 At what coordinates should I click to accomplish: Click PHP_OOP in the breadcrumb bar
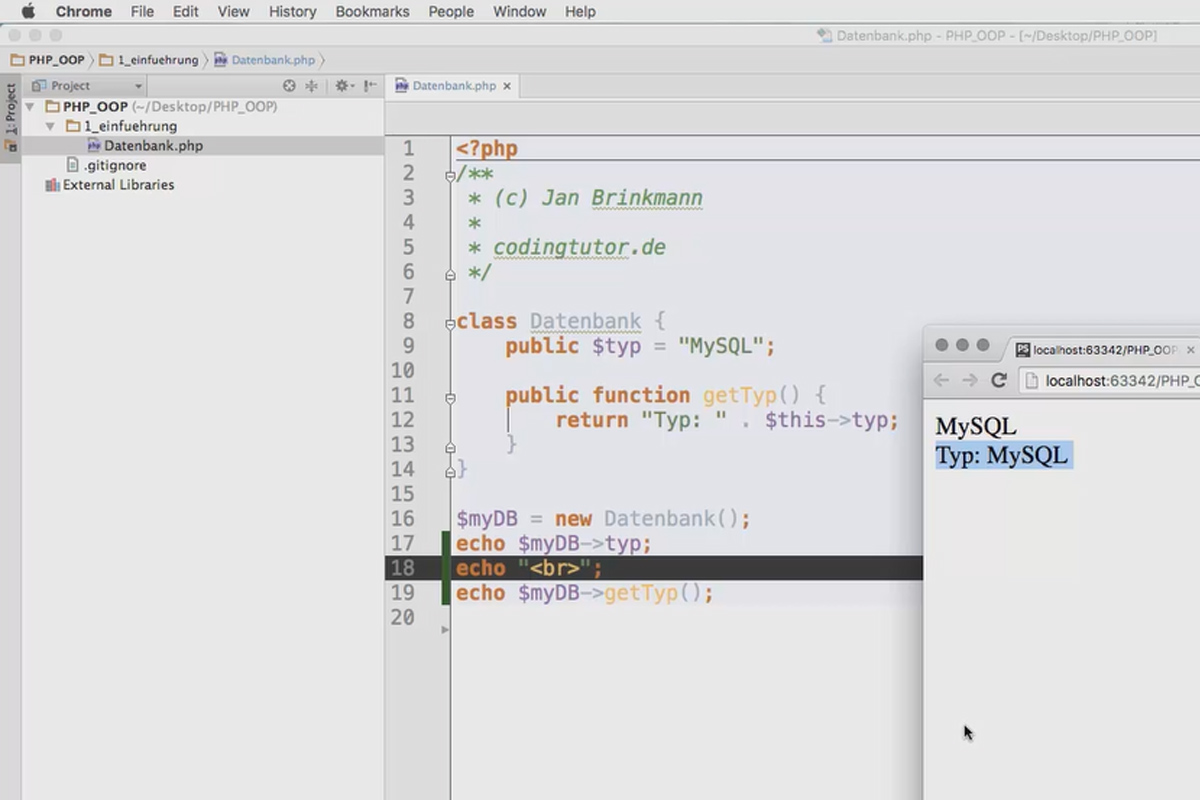point(47,60)
